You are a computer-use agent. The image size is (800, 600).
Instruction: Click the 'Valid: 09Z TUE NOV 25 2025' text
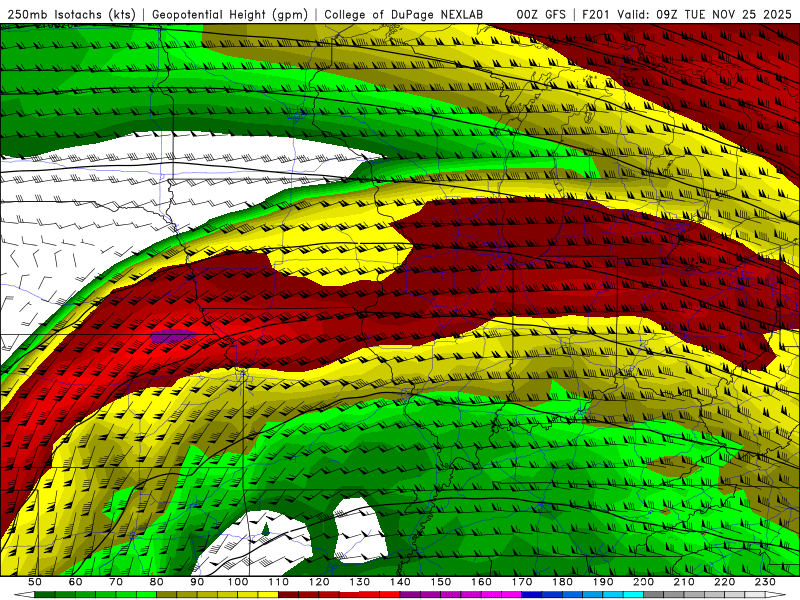pos(704,15)
